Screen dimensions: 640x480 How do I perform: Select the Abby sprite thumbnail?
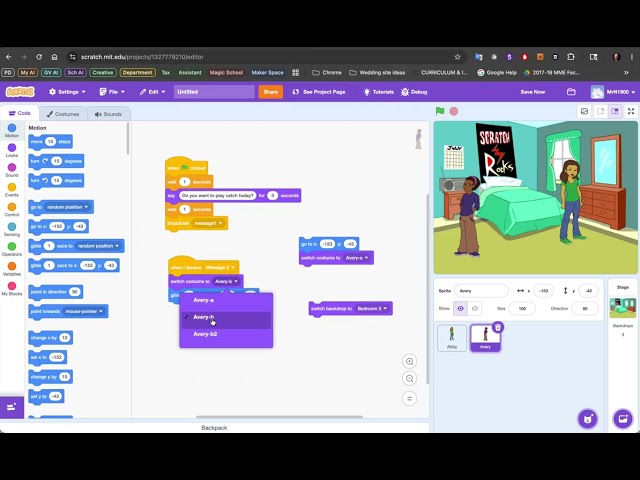click(452, 338)
